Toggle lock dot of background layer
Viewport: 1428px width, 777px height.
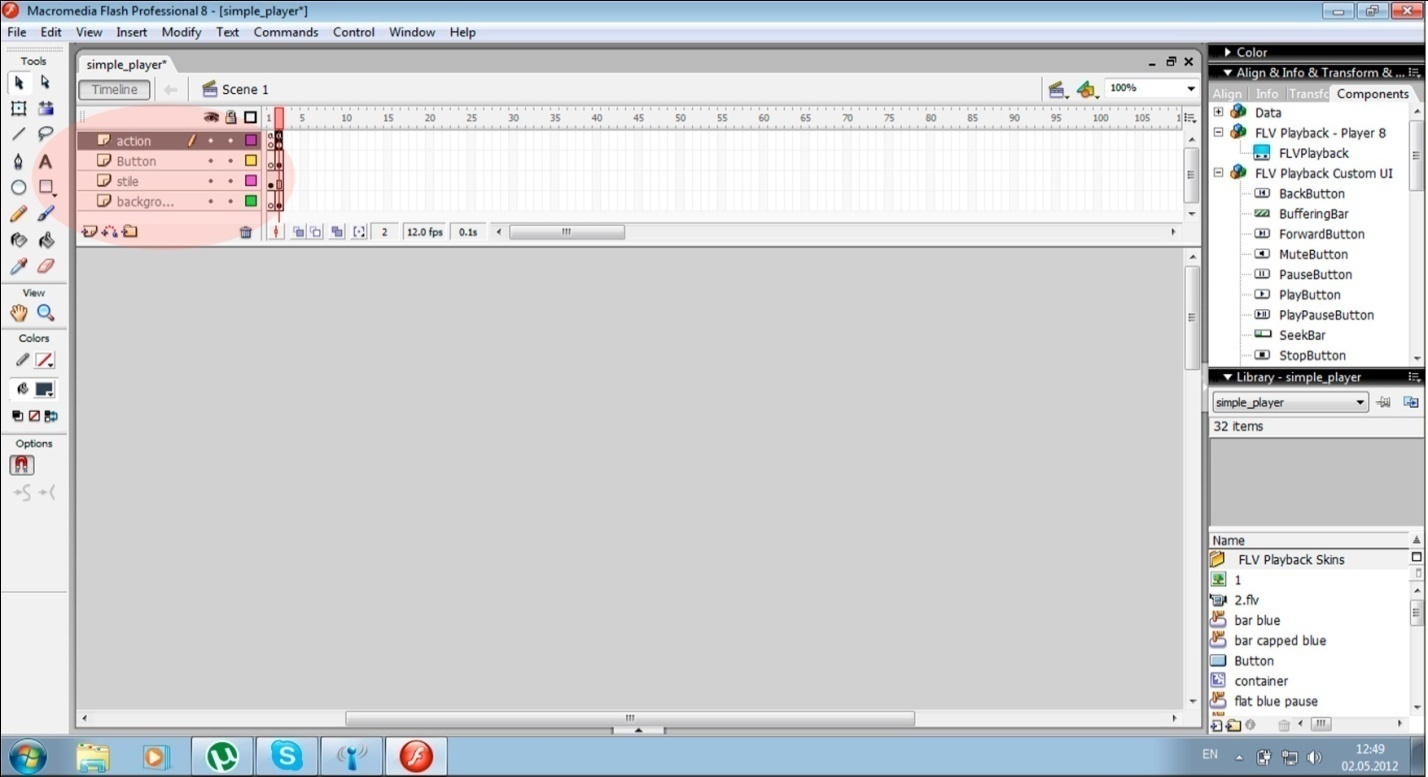[231, 201]
